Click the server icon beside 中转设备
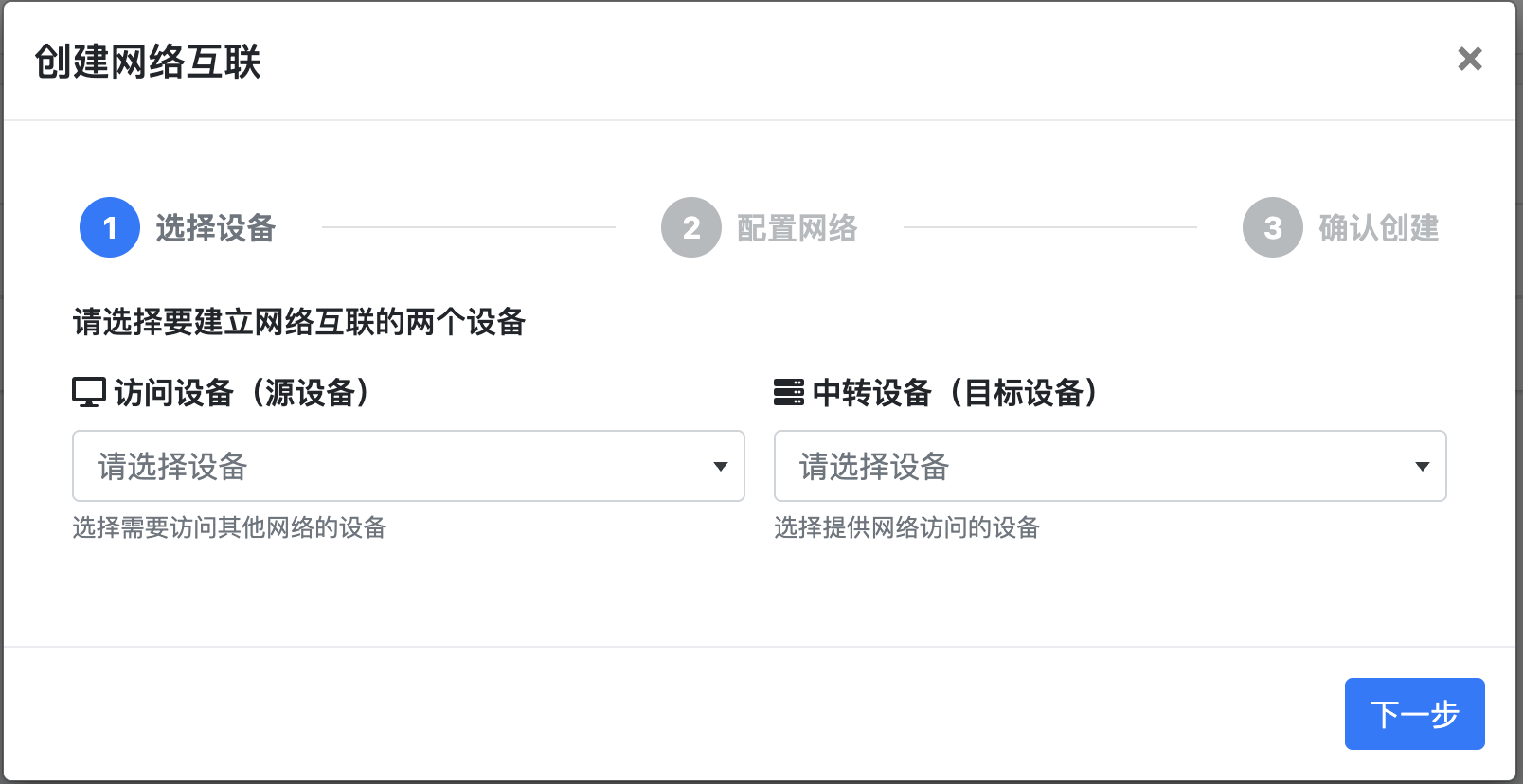The height and width of the screenshot is (784, 1523). tap(789, 392)
